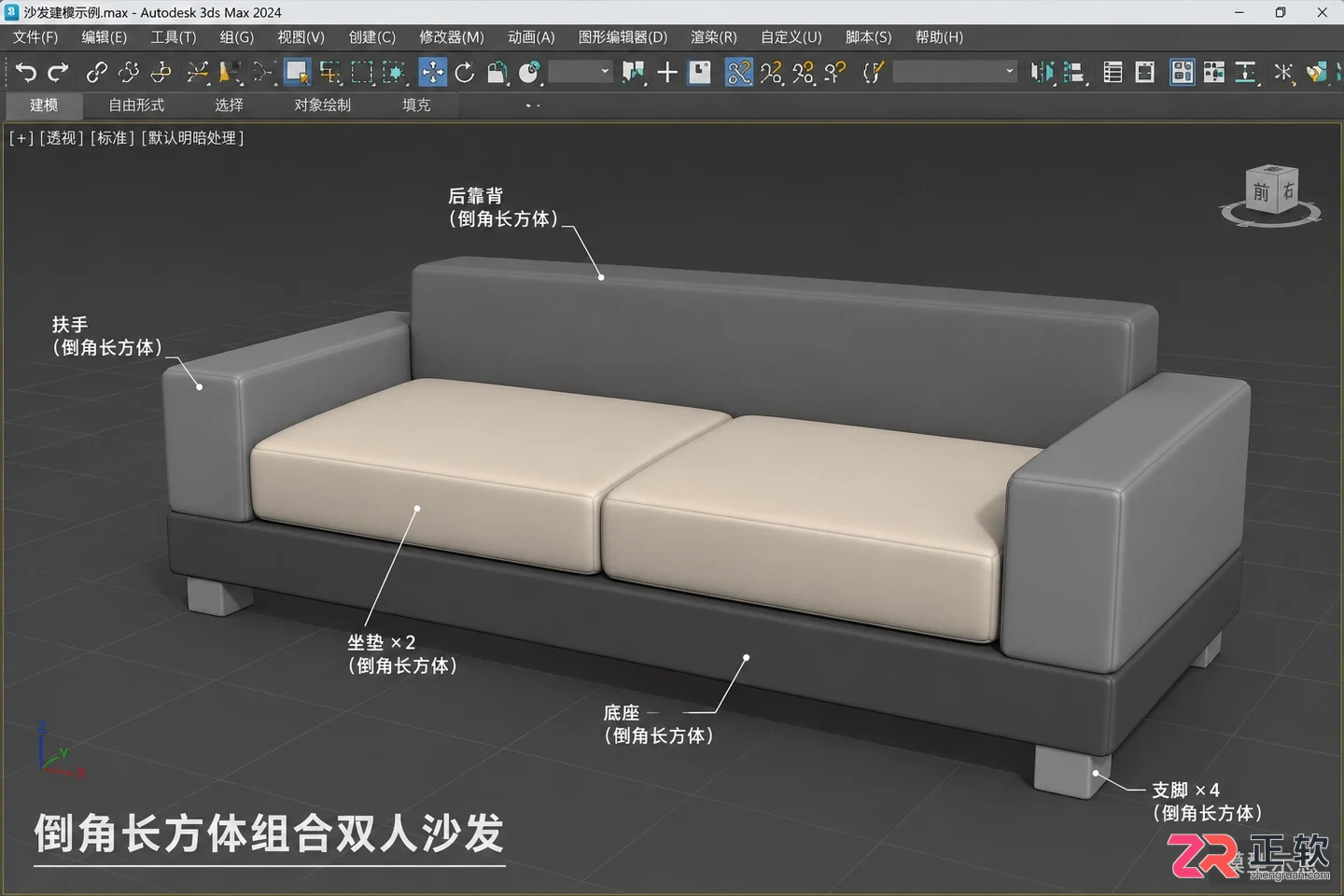This screenshot has height=896, width=1344.
Task: Click the Mirror tool icon
Action: click(1043, 72)
